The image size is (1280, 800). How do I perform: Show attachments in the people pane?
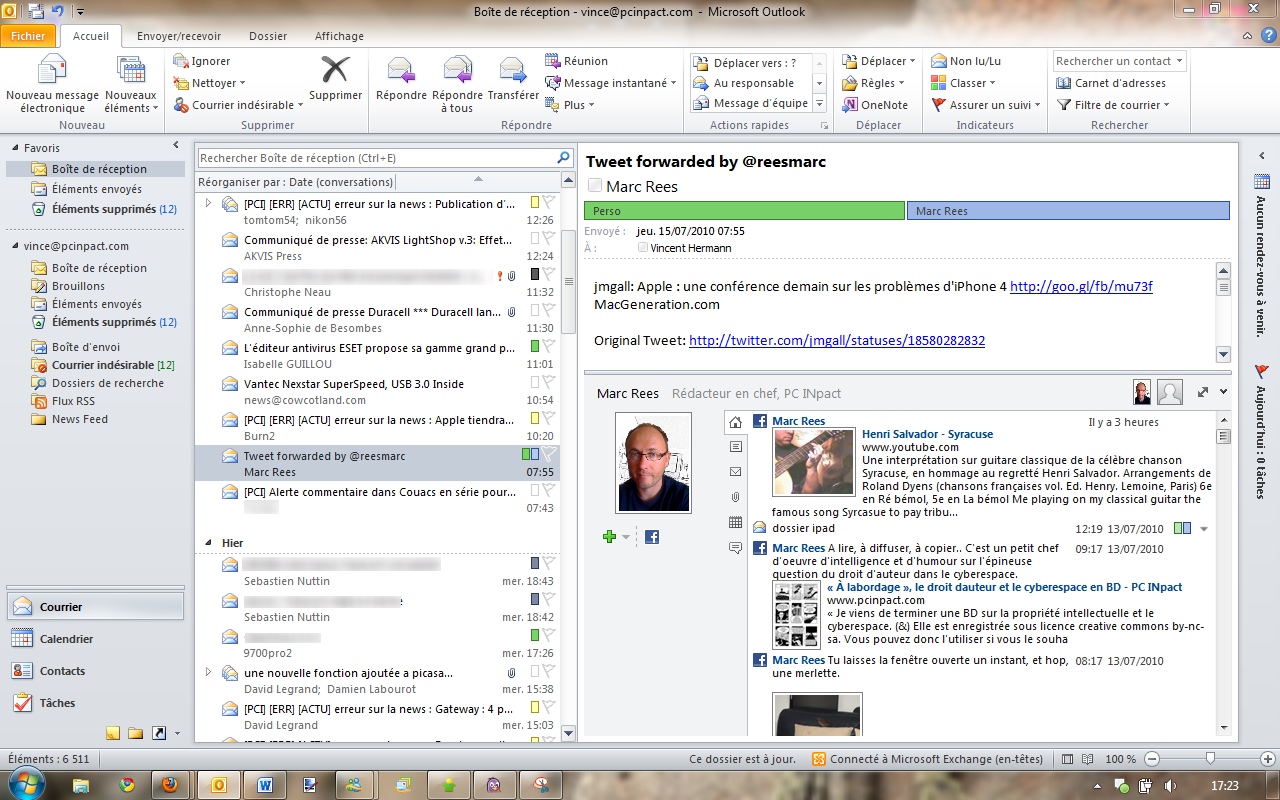click(735, 497)
